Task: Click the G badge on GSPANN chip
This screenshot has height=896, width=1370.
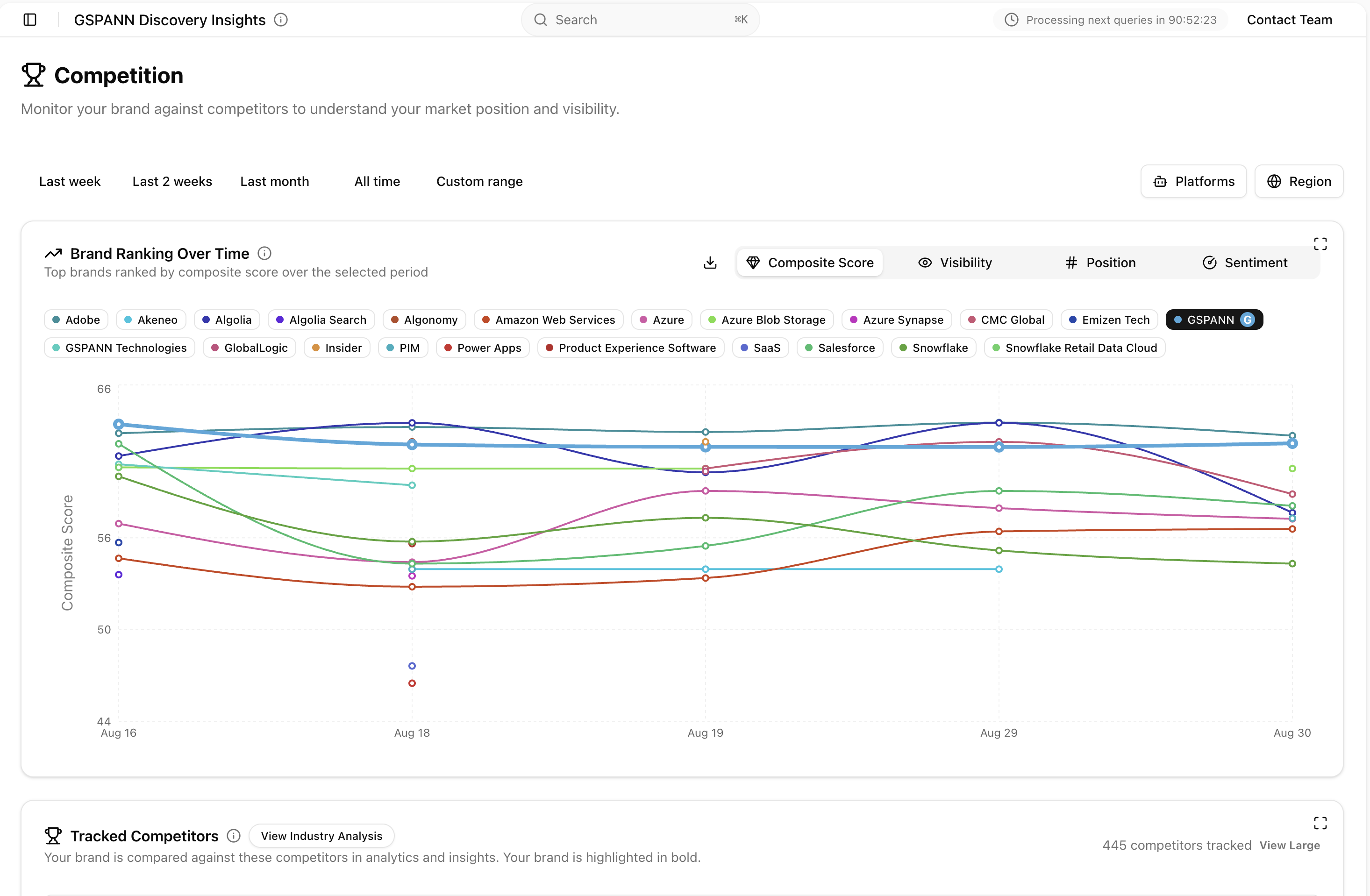Action: (1247, 320)
